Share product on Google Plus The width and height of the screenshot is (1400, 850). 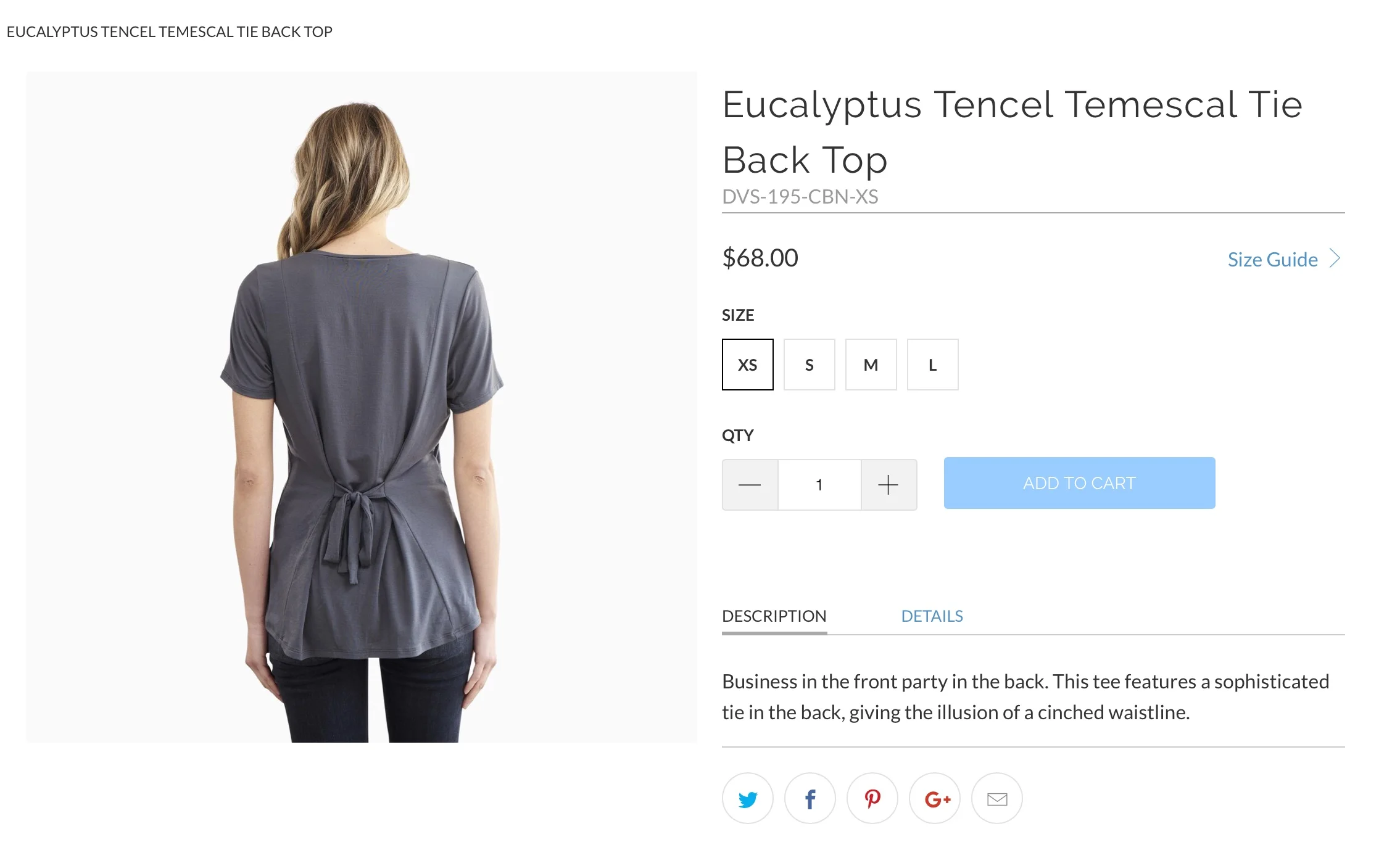(x=934, y=798)
